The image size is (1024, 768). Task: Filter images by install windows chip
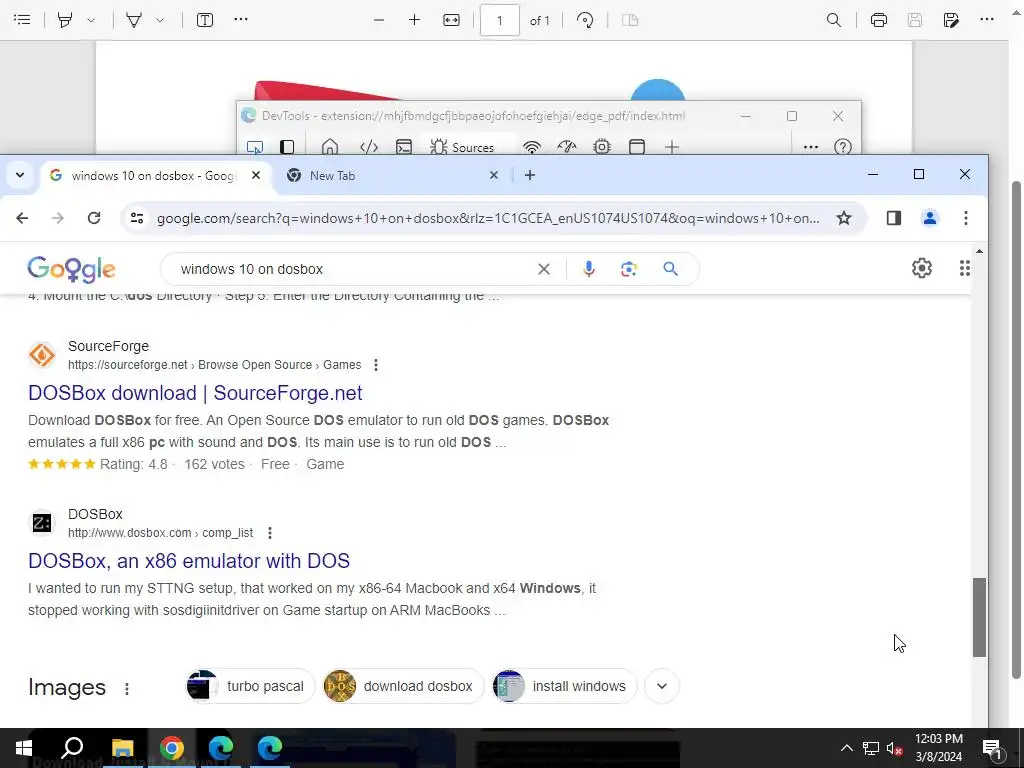[x=564, y=686]
